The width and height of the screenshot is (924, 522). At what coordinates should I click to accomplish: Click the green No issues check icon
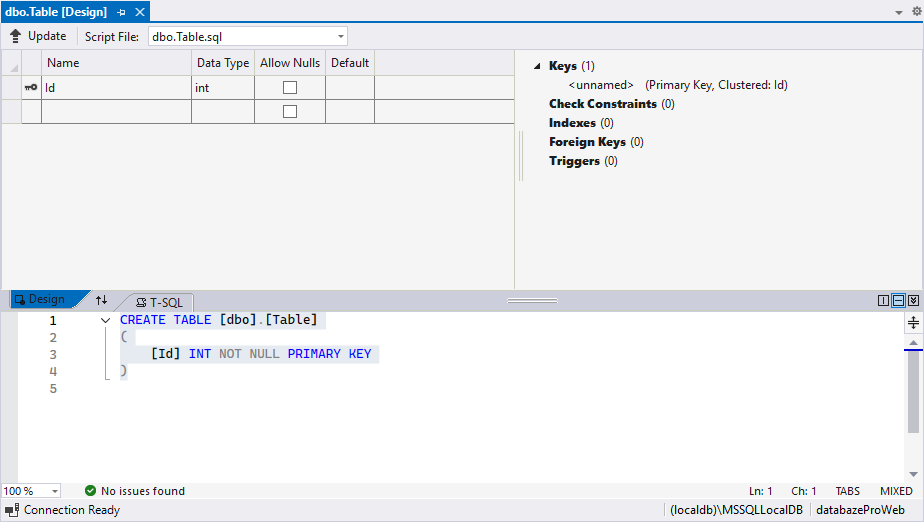click(x=90, y=491)
